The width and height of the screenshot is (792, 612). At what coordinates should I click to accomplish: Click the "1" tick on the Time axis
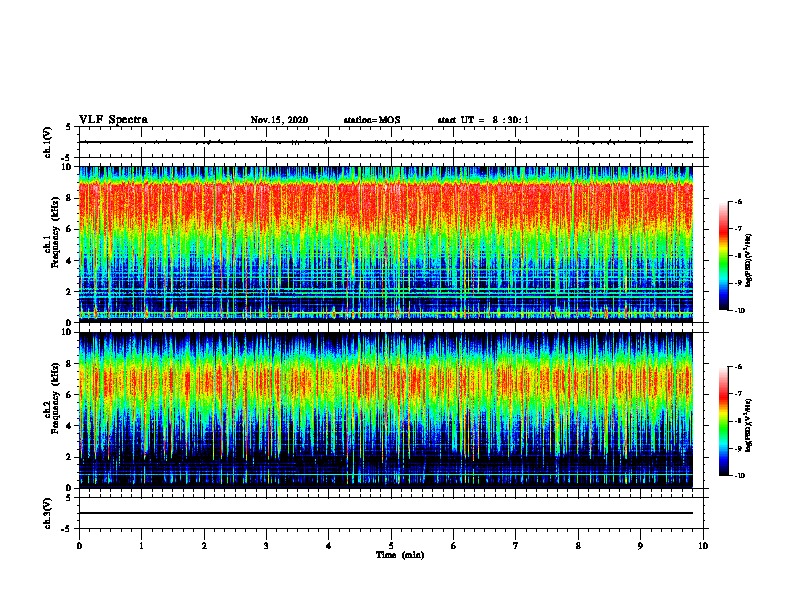click(141, 546)
